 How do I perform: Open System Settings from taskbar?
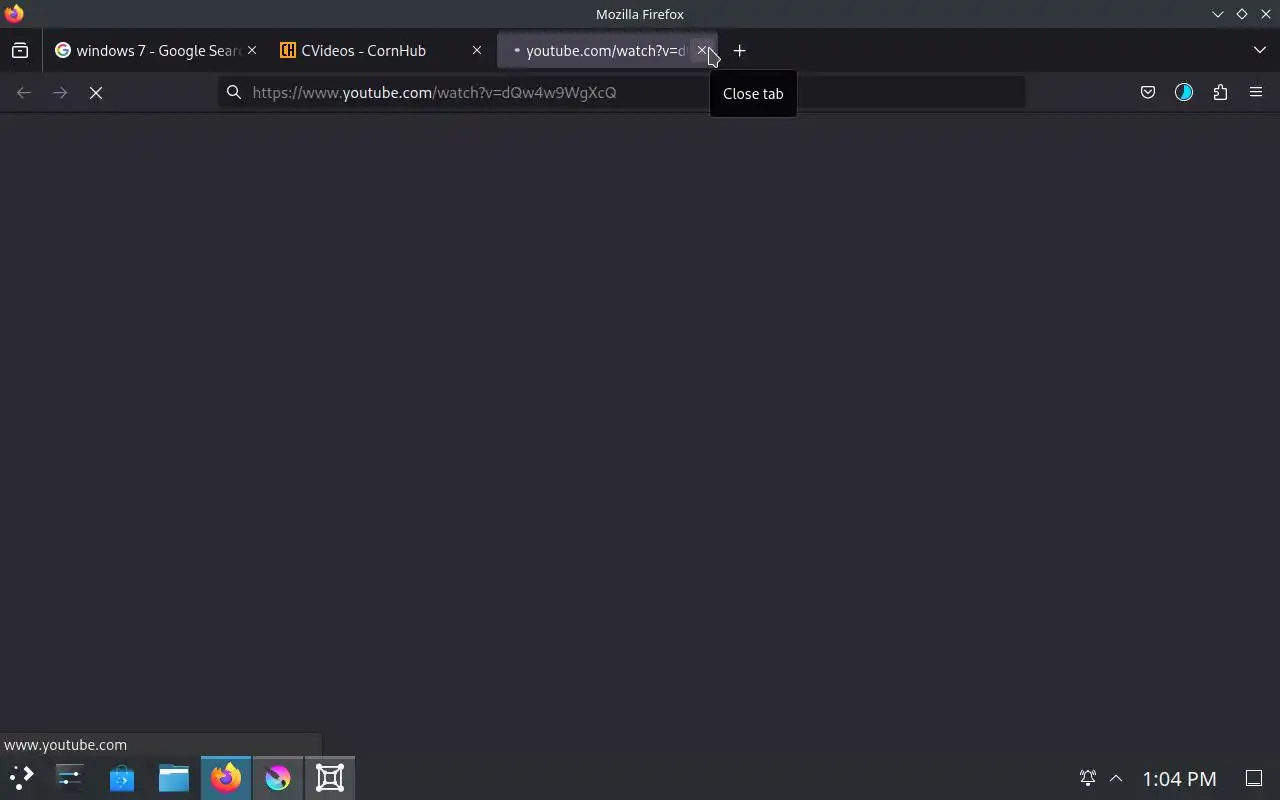pyautogui.click(x=69, y=777)
